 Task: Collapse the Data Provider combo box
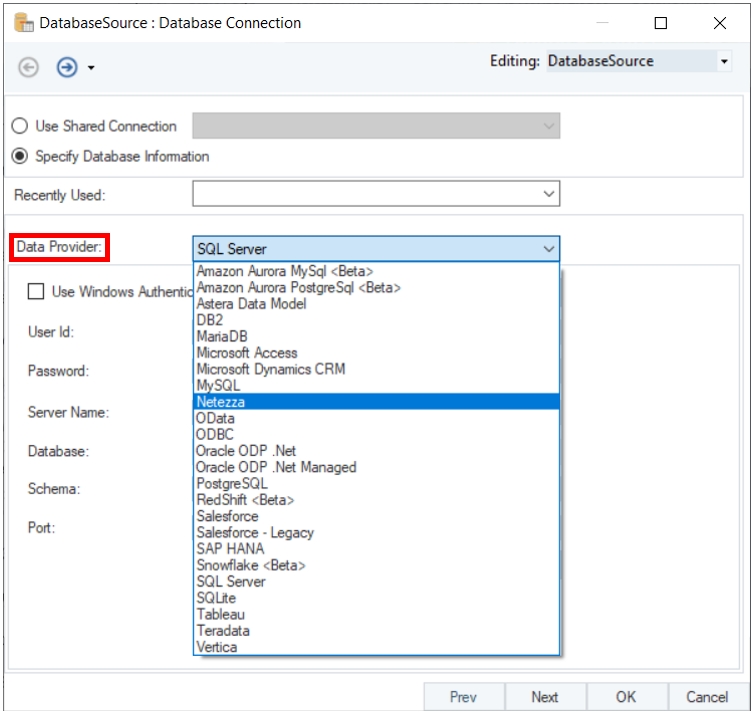click(x=548, y=249)
